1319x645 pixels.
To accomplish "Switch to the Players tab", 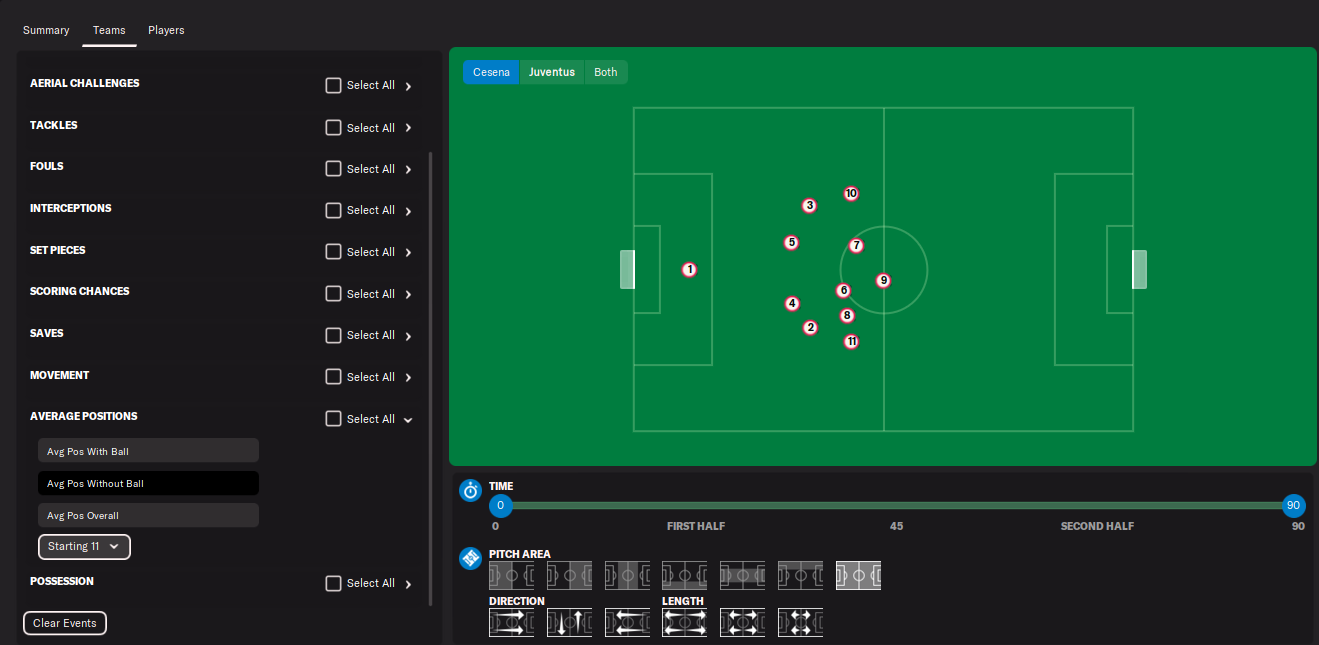I will pos(166,30).
